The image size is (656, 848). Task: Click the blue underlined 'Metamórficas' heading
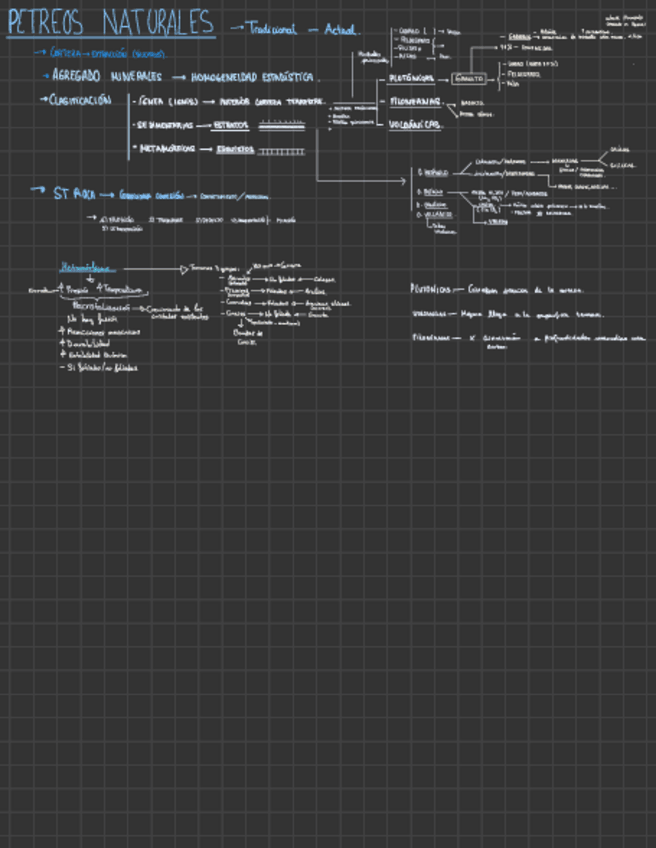(87, 267)
